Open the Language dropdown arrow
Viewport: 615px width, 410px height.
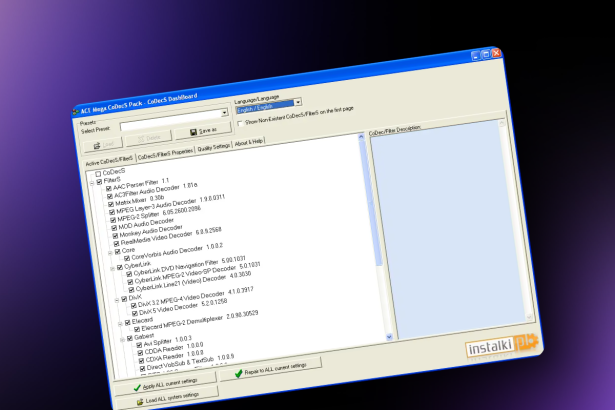pos(298,102)
